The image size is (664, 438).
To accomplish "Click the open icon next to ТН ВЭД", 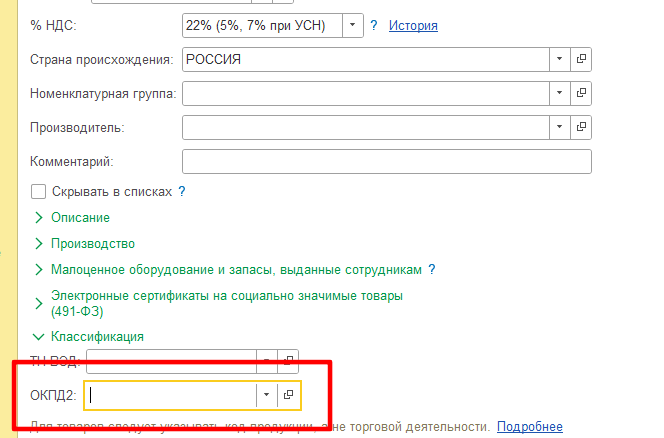I will [x=288, y=359].
